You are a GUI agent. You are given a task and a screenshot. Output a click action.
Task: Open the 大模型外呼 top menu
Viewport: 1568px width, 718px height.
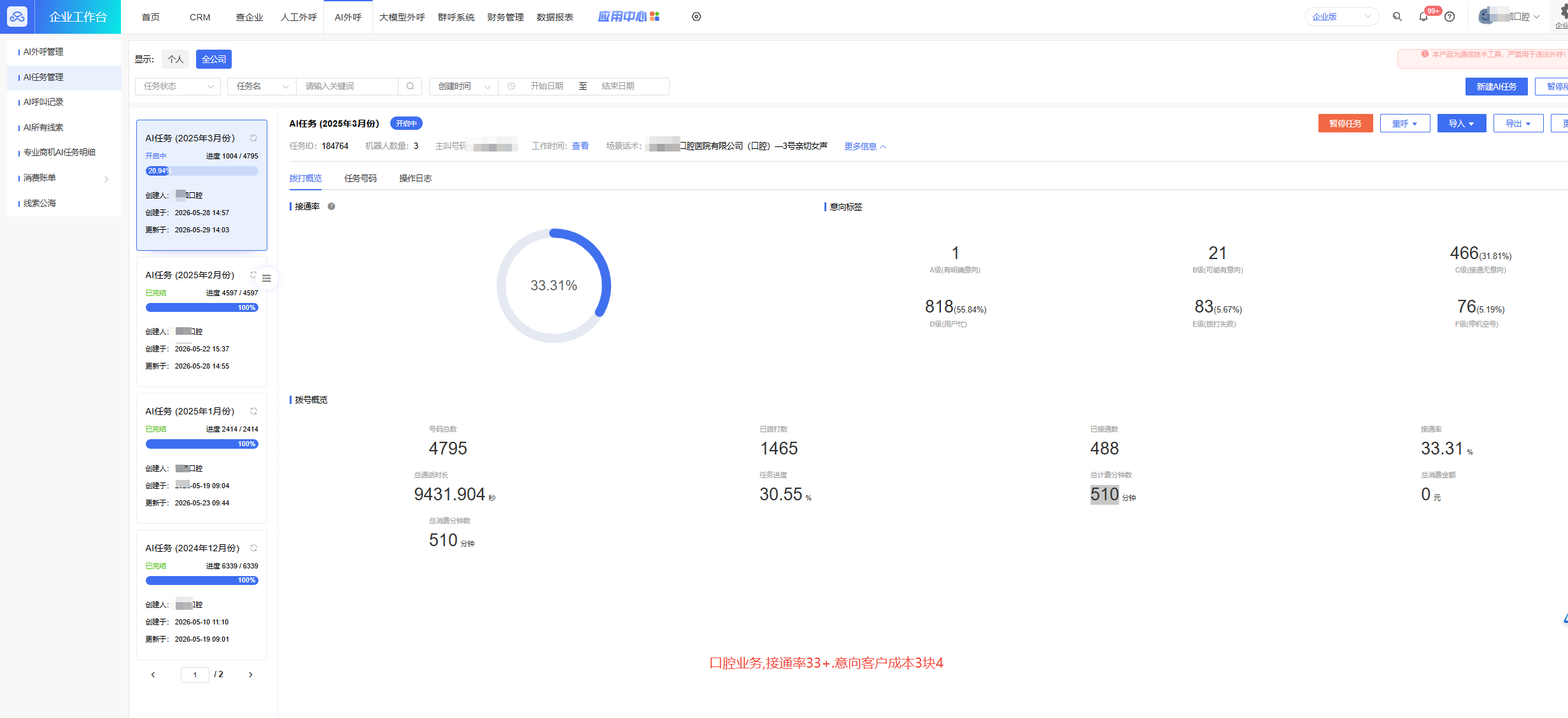tap(402, 17)
